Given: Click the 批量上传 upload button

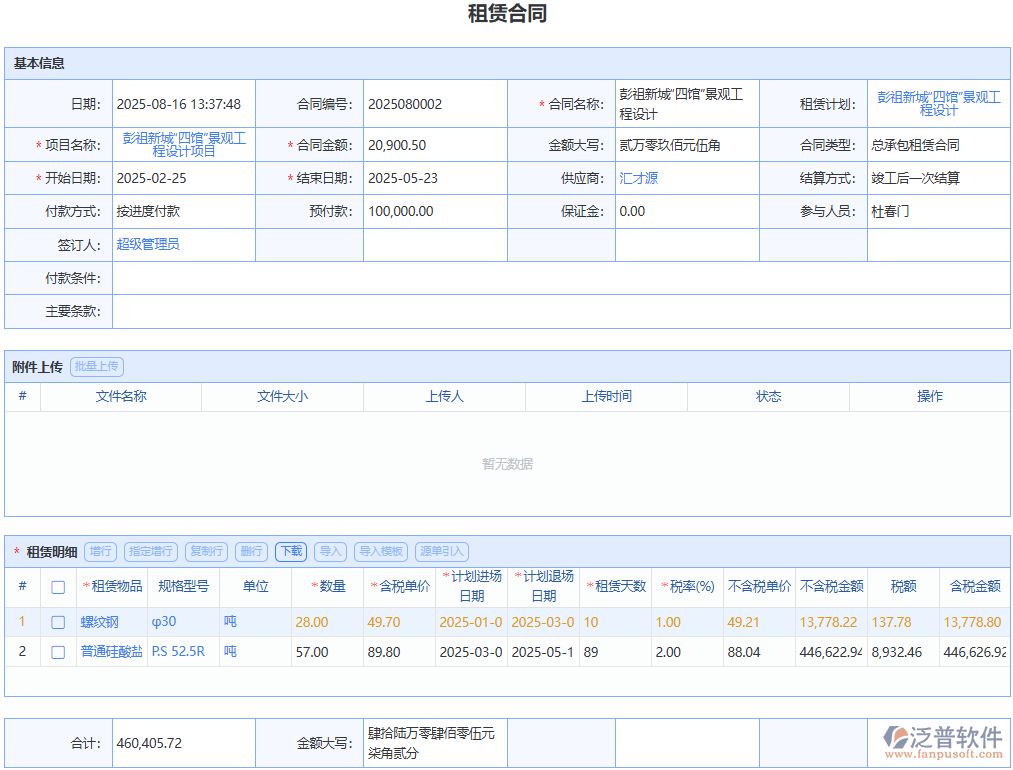Looking at the screenshot, I should [97, 366].
